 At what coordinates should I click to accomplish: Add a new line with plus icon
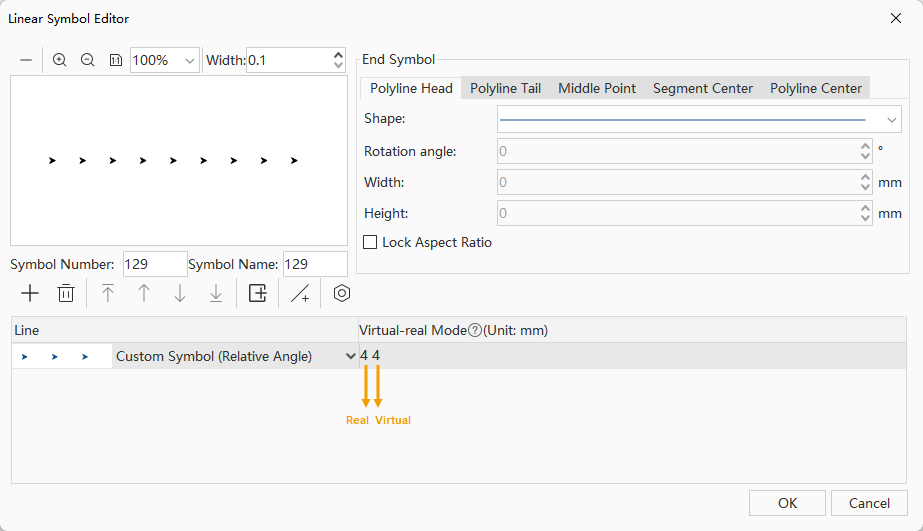(x=30, y=293)
